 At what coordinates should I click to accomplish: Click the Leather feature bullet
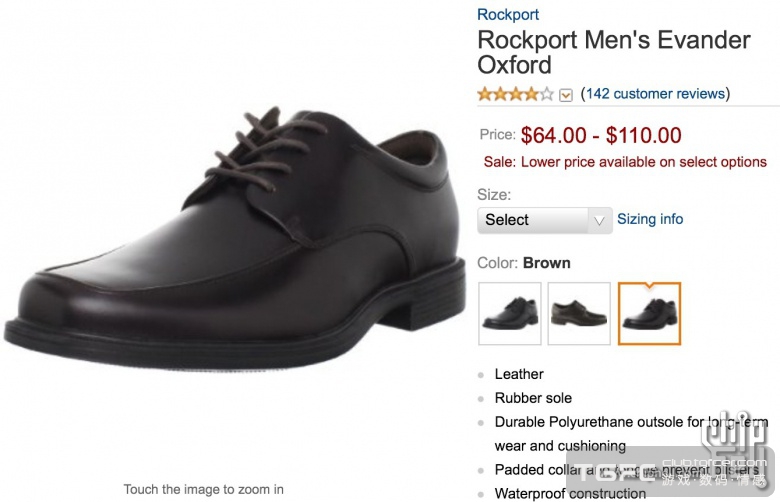tap(519, 374)
